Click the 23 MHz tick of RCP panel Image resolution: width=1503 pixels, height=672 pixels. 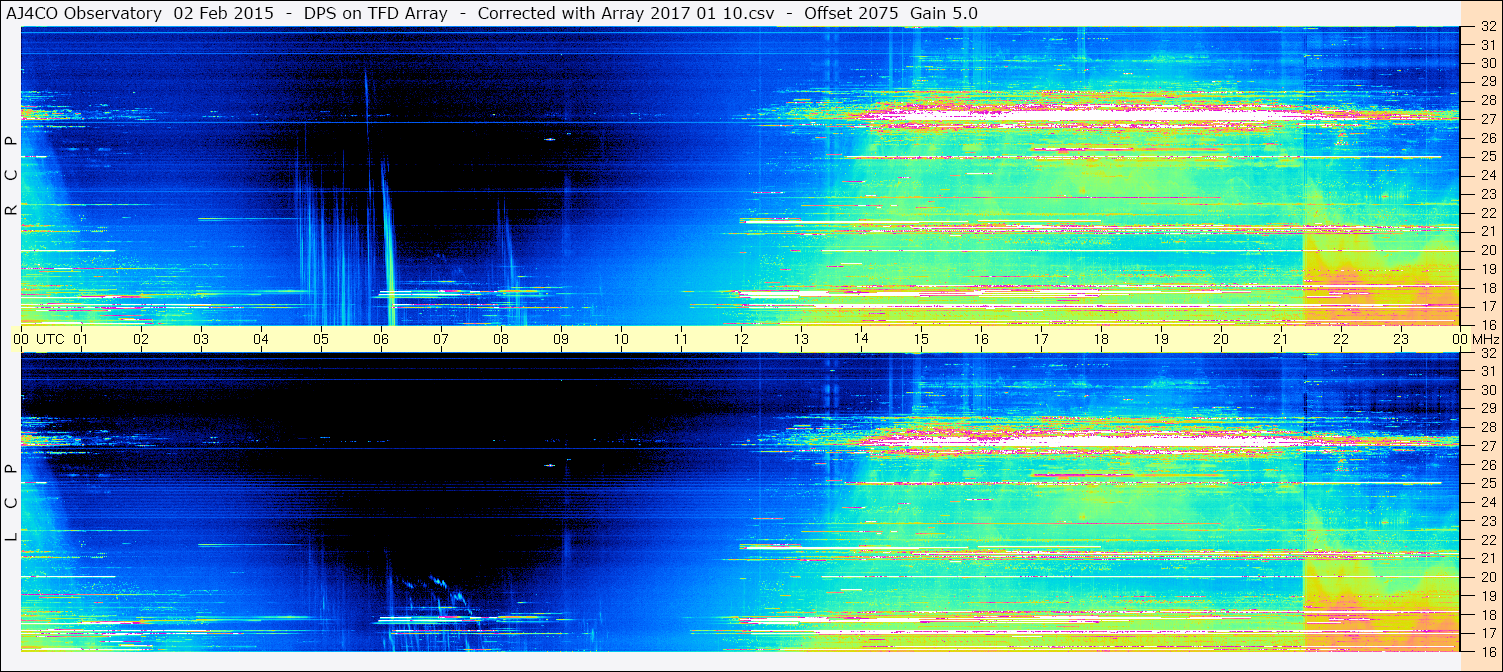point(1487,194)
